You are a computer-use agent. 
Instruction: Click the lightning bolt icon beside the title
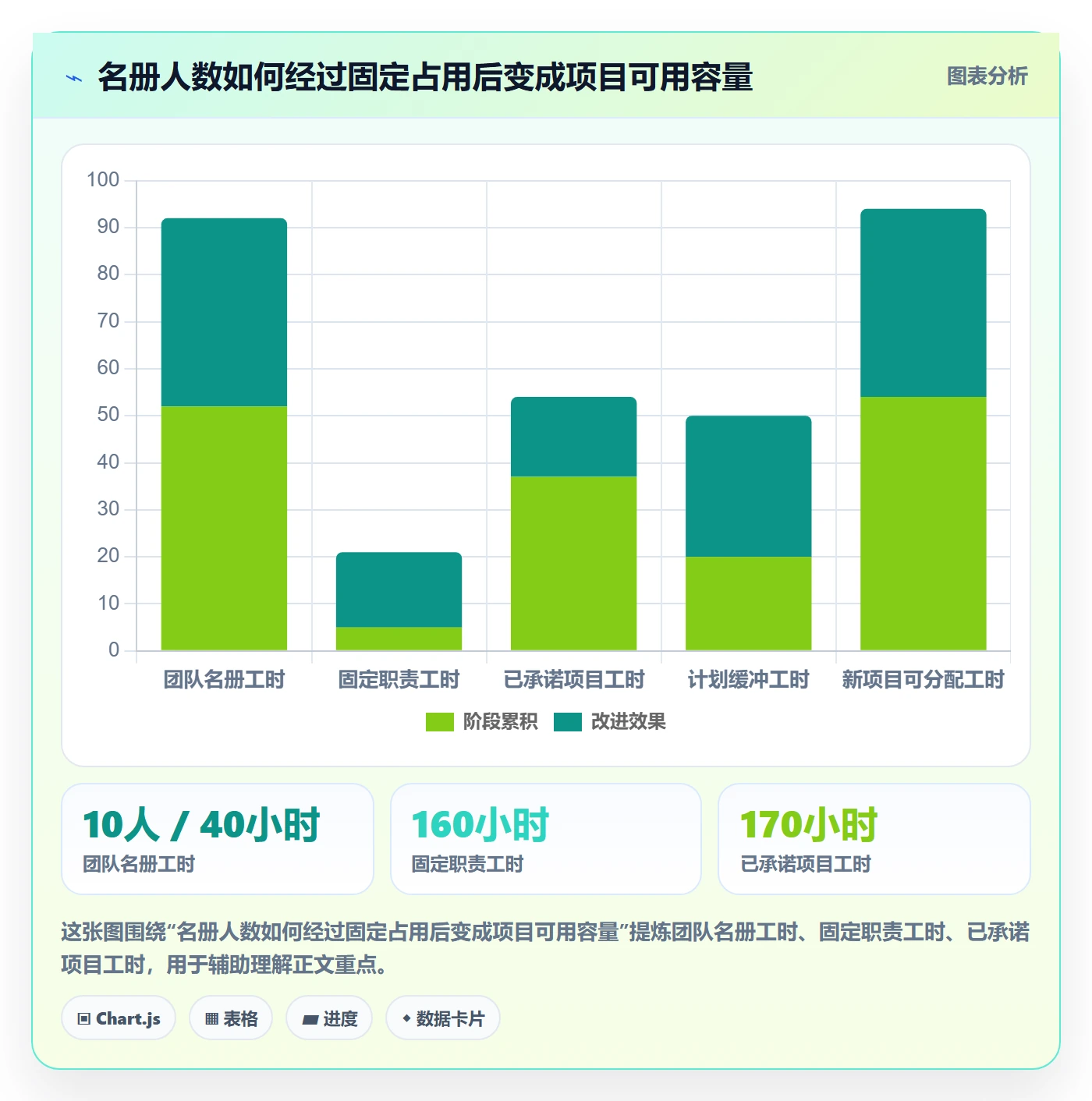point(74,78)
